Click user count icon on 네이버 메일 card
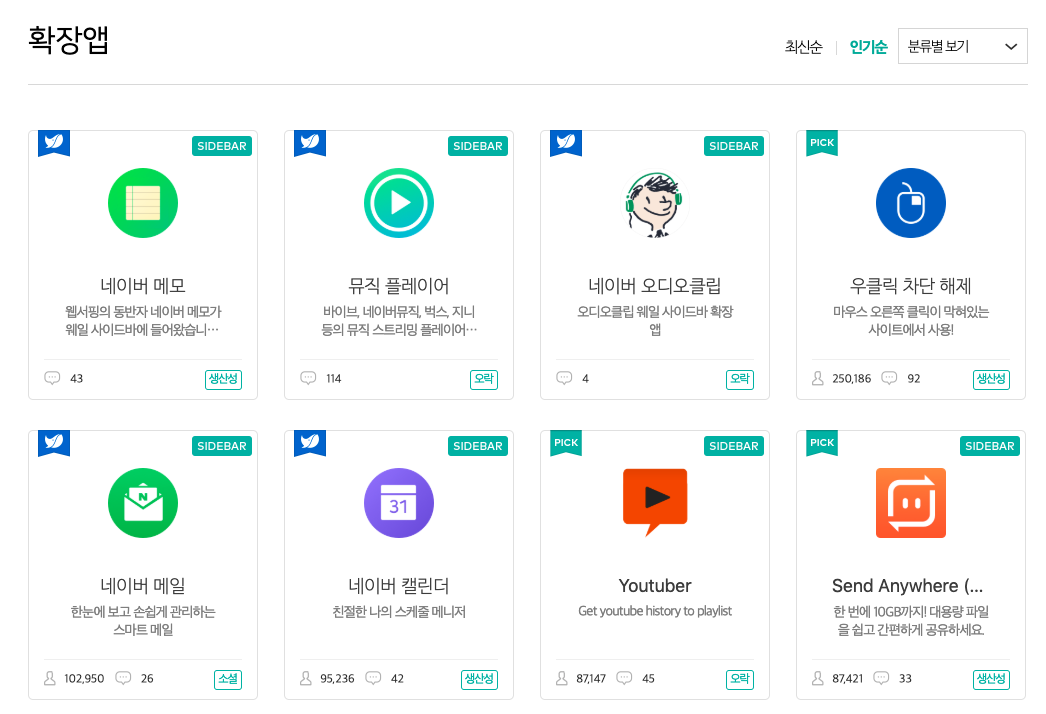1046x714 pixels. pos(49,679)
